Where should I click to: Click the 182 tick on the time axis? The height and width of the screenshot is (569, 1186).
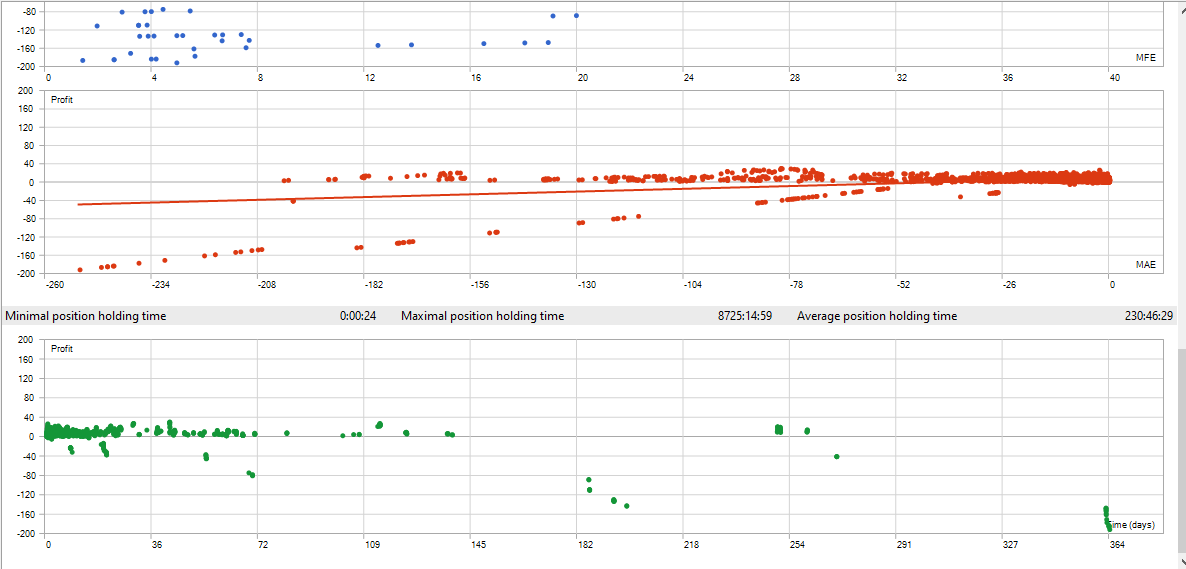pos(585,545)
